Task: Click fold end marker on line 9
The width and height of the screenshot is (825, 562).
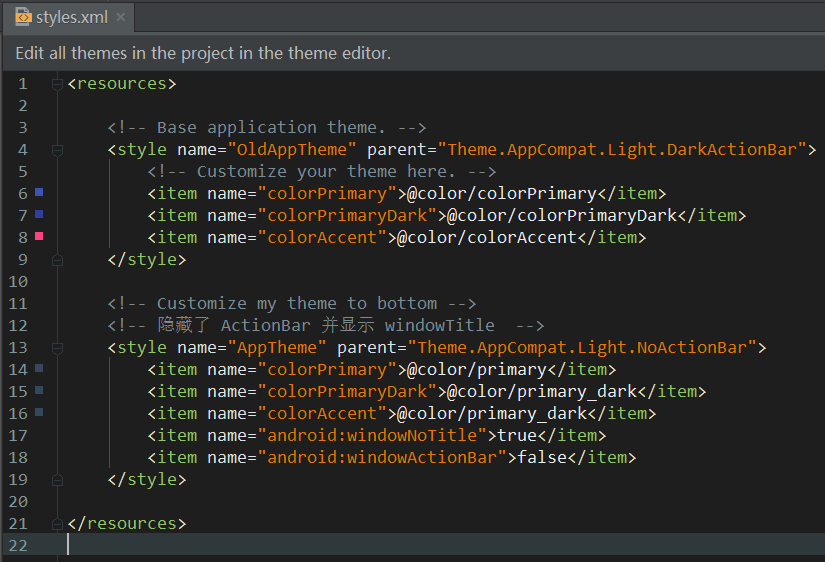Action: [57, 259]
